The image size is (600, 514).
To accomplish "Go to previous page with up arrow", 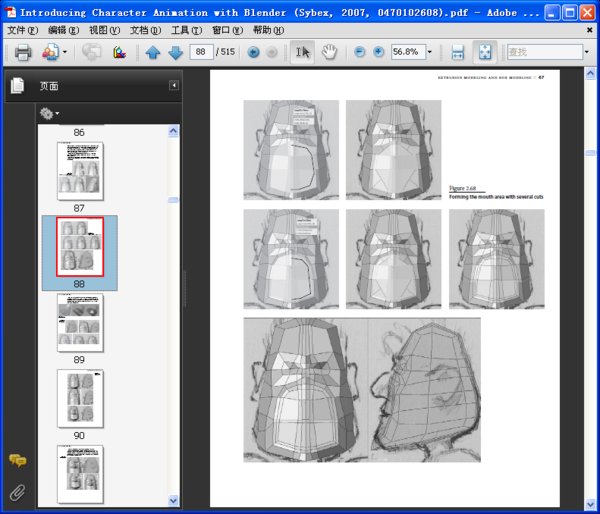I will [153, 52].
